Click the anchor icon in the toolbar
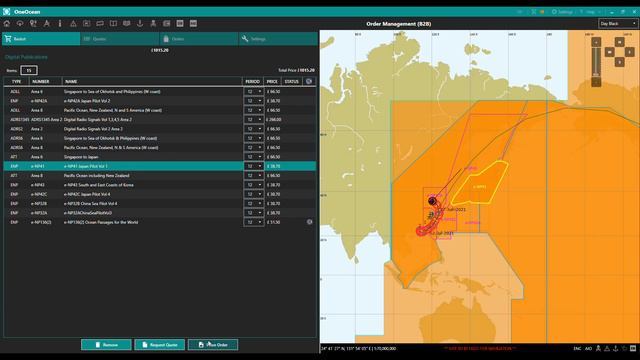 (x=140, y=24)
